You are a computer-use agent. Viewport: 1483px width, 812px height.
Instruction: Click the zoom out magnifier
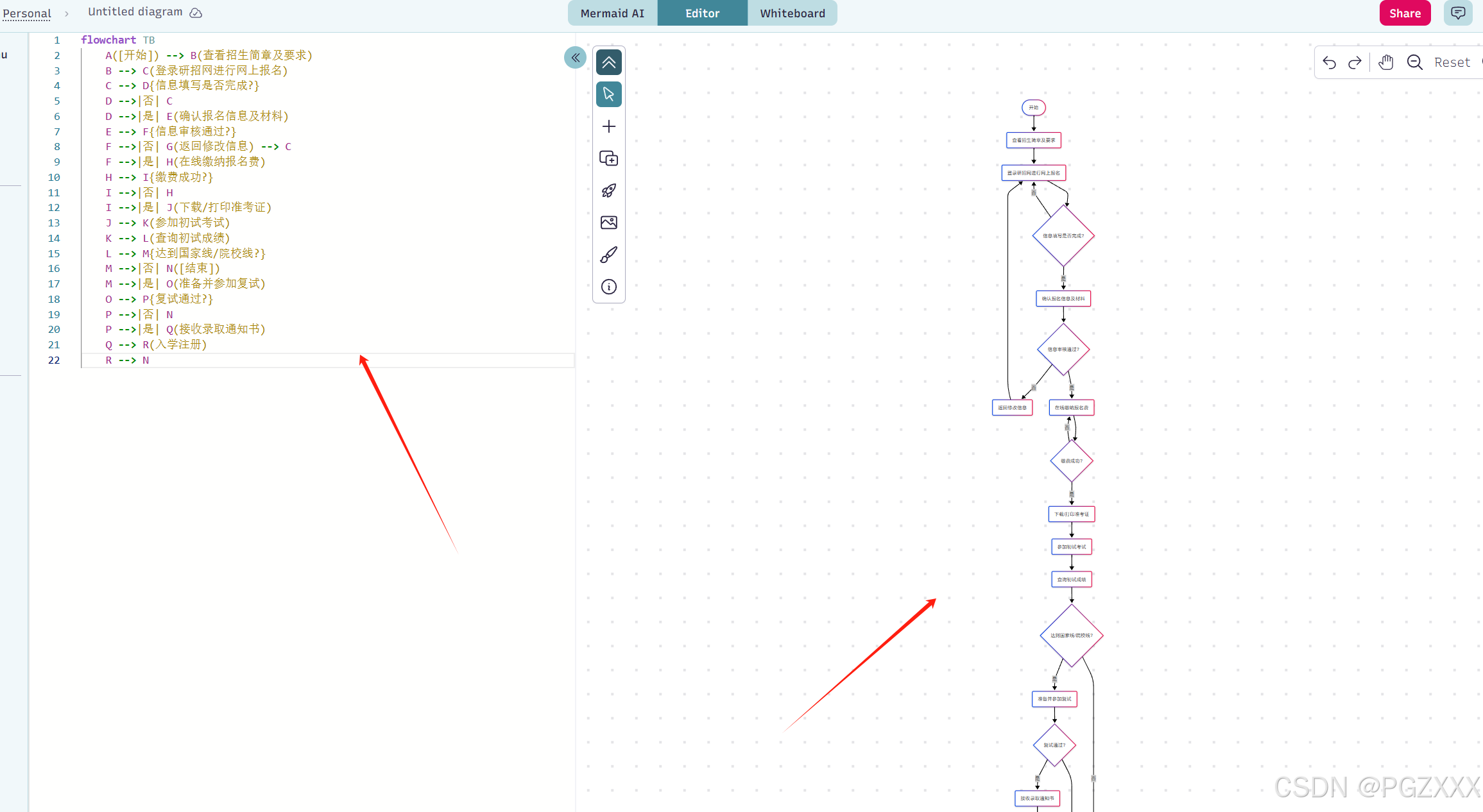pos(1414,62)
